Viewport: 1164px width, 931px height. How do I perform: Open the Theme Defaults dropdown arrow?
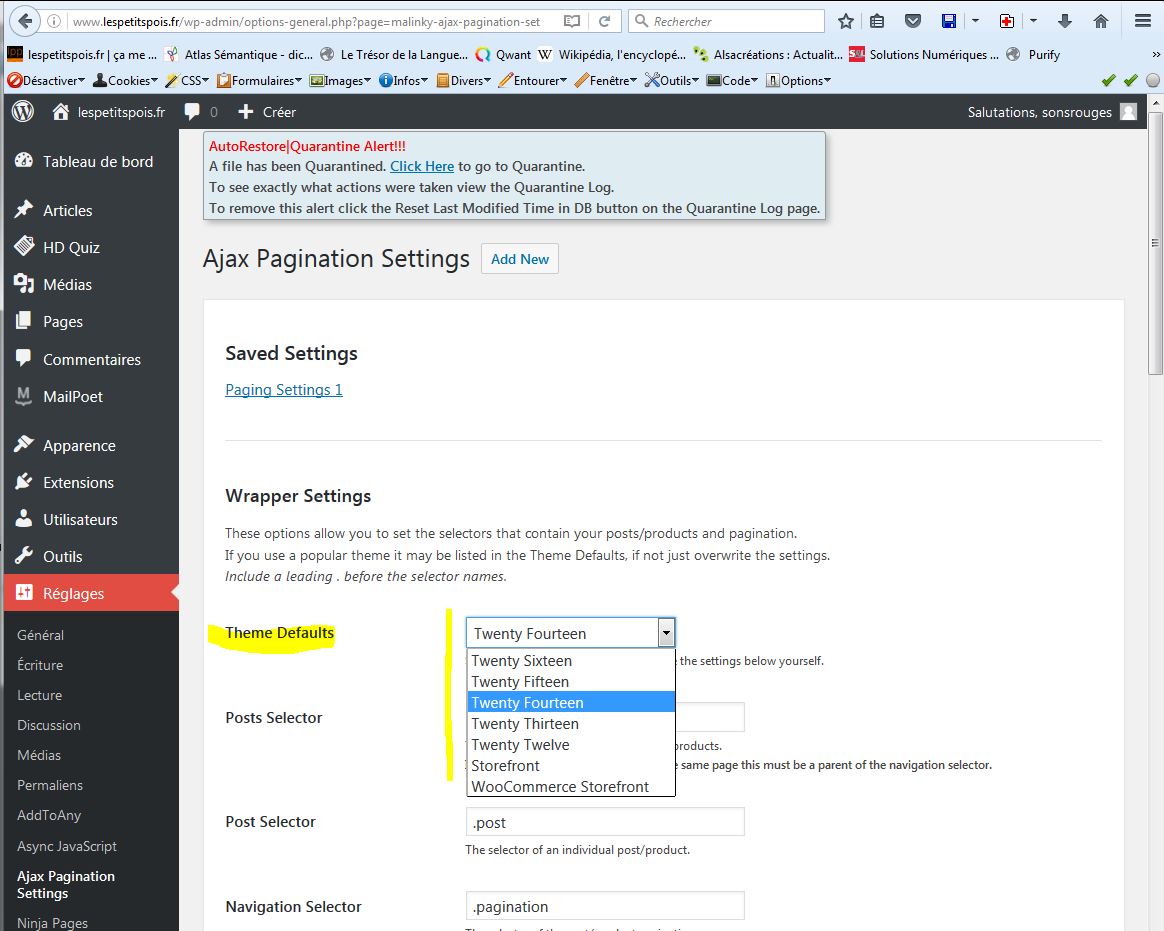click(665, 633)
